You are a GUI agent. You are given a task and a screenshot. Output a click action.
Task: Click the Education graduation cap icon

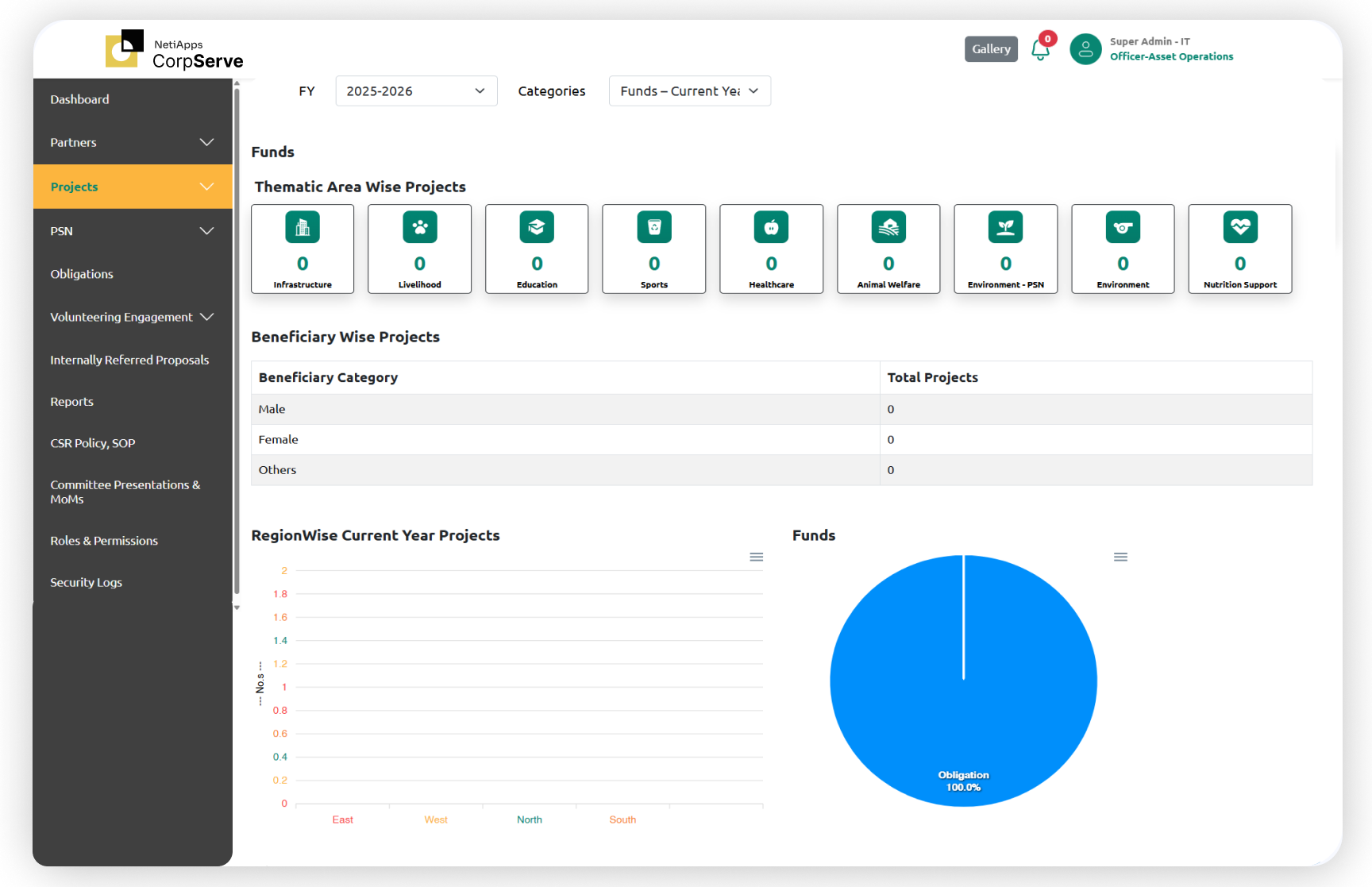(x=537, y=228)
